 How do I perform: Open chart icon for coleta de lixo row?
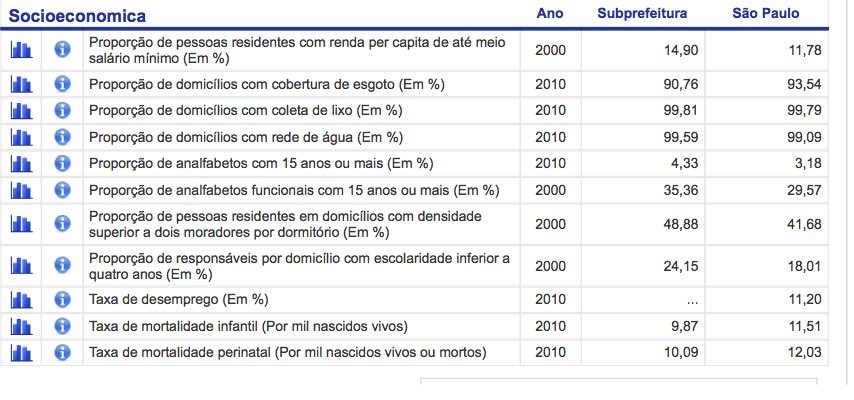point(21,111)
